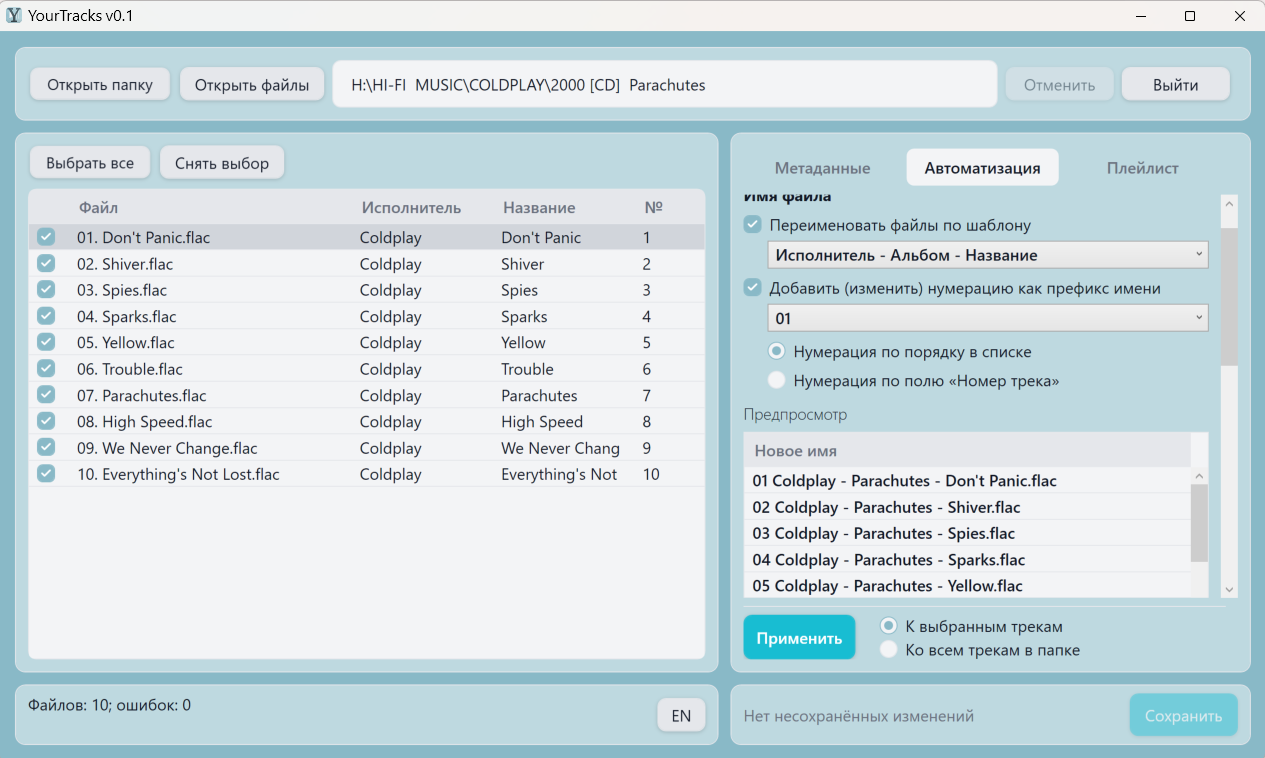The image size is (1265, 758).
Task: Switch language with the EN button
Action: (x=681, y=715)
